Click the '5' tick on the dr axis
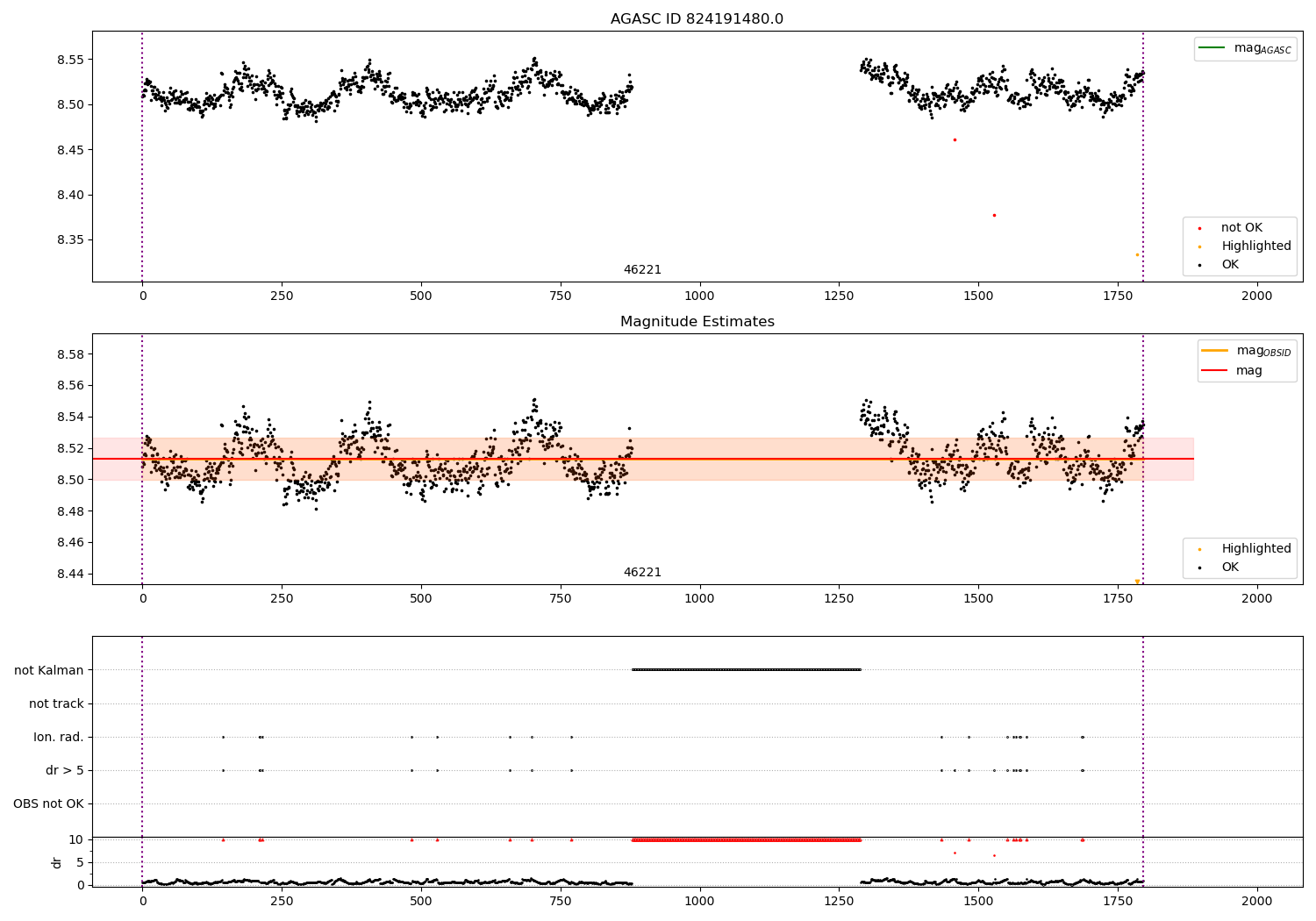Viewport: 1316px width, 921px height. pos(80,862)
